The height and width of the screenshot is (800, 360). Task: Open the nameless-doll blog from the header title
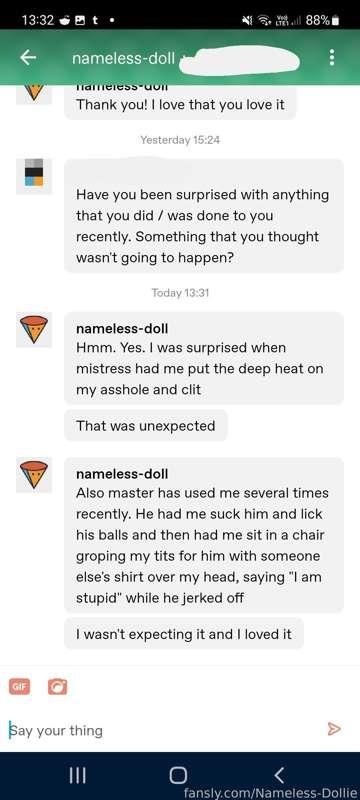pos(123,59)
